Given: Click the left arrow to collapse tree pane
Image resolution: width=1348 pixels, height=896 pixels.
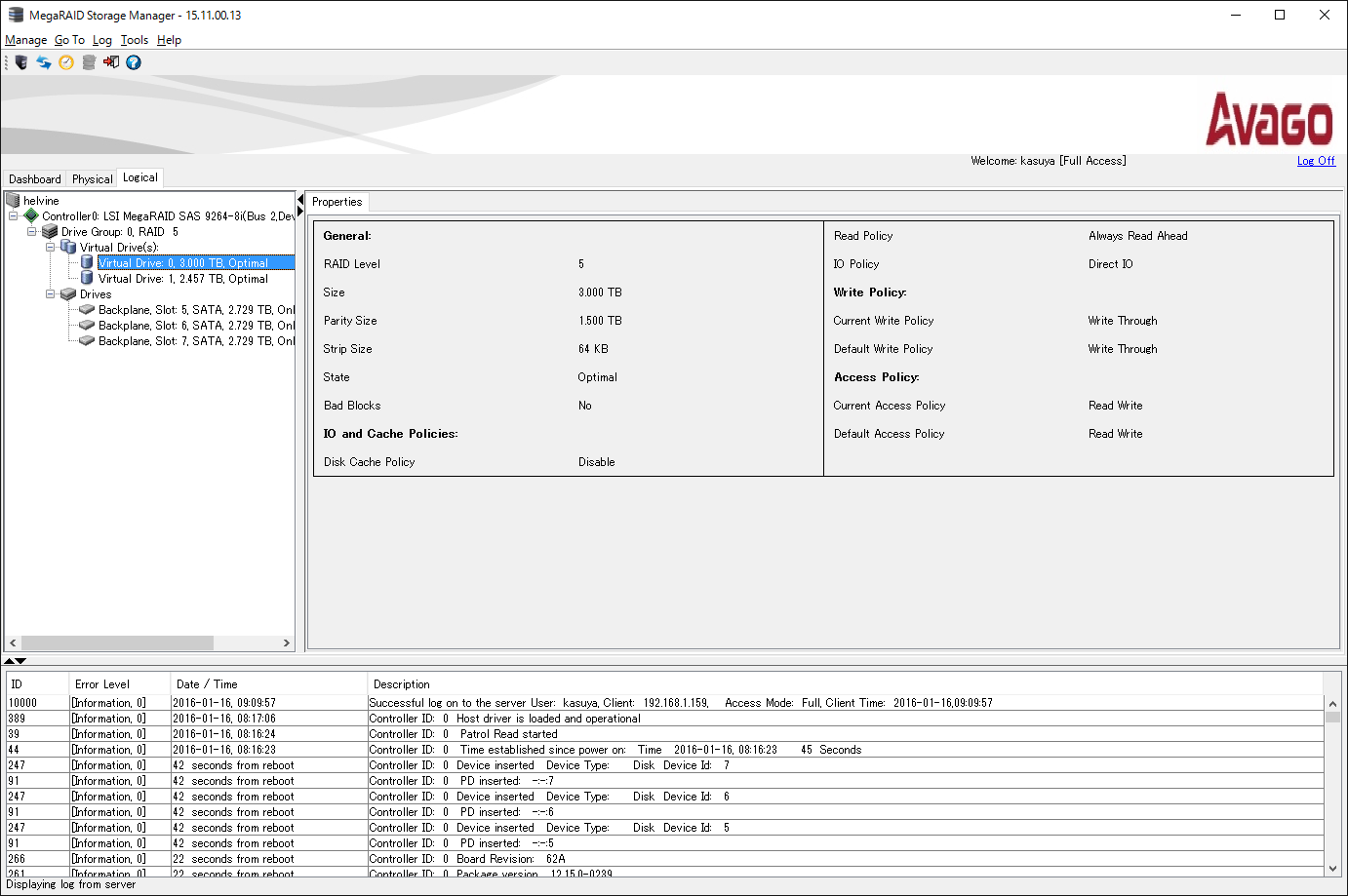Looking at the screenshot, I should (300, 200).
